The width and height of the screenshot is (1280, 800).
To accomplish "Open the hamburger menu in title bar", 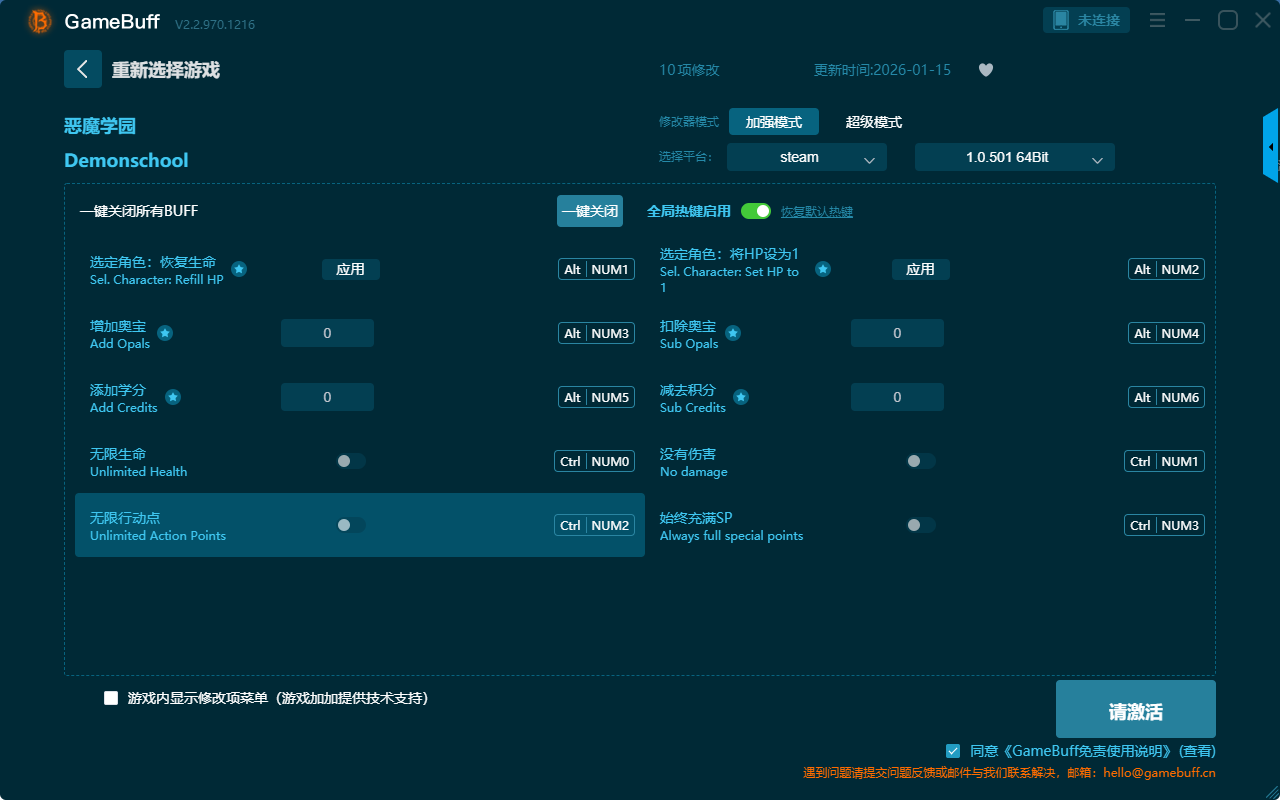I will [x=1157, y=20].
